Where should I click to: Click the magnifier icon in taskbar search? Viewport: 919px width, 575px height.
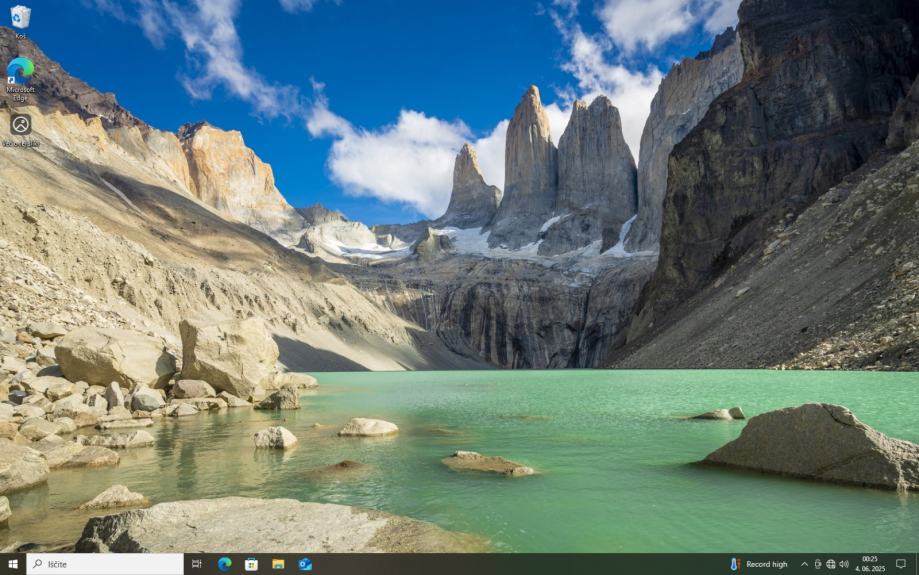point(37,564)
